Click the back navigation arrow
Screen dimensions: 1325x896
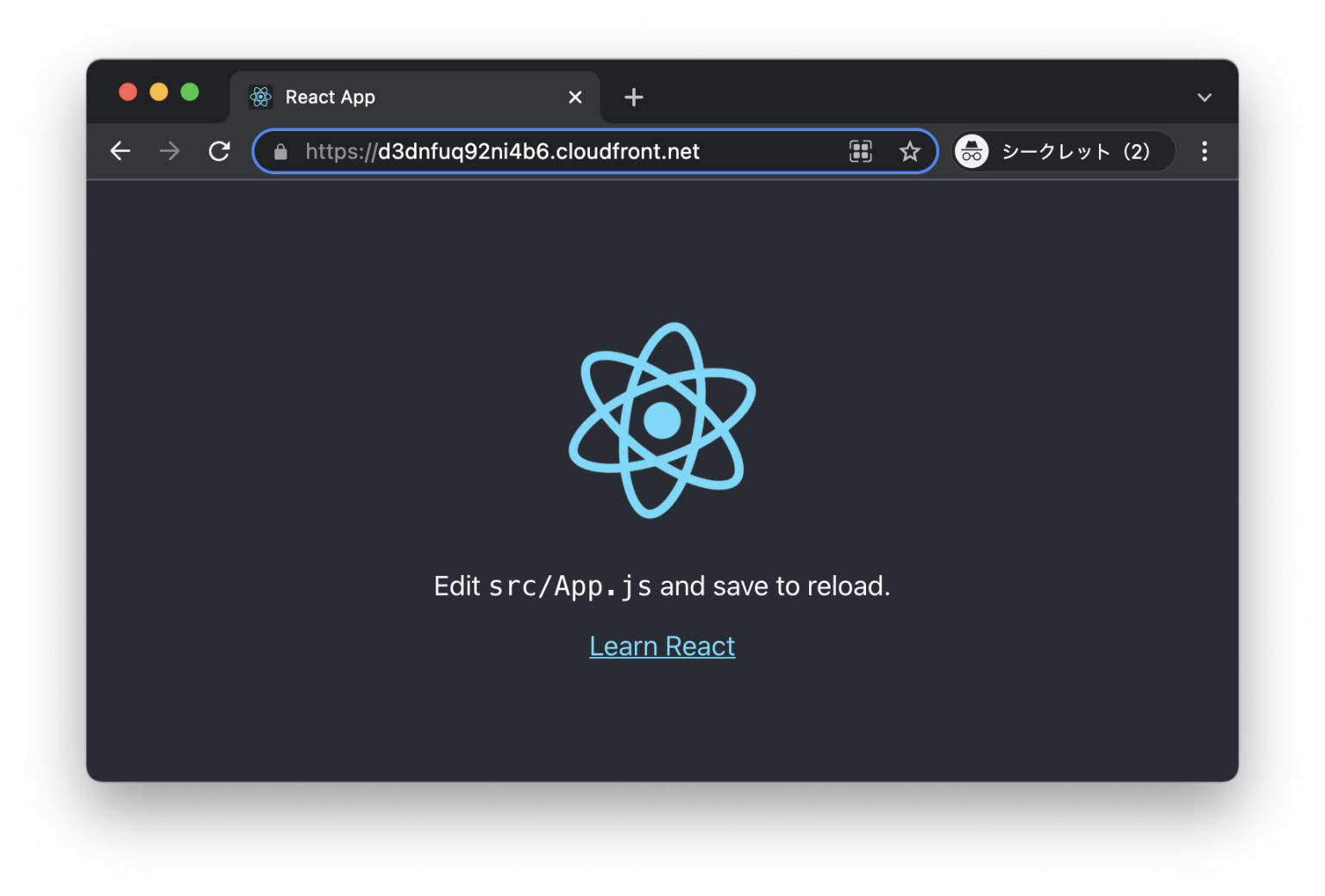pos(120,151)
